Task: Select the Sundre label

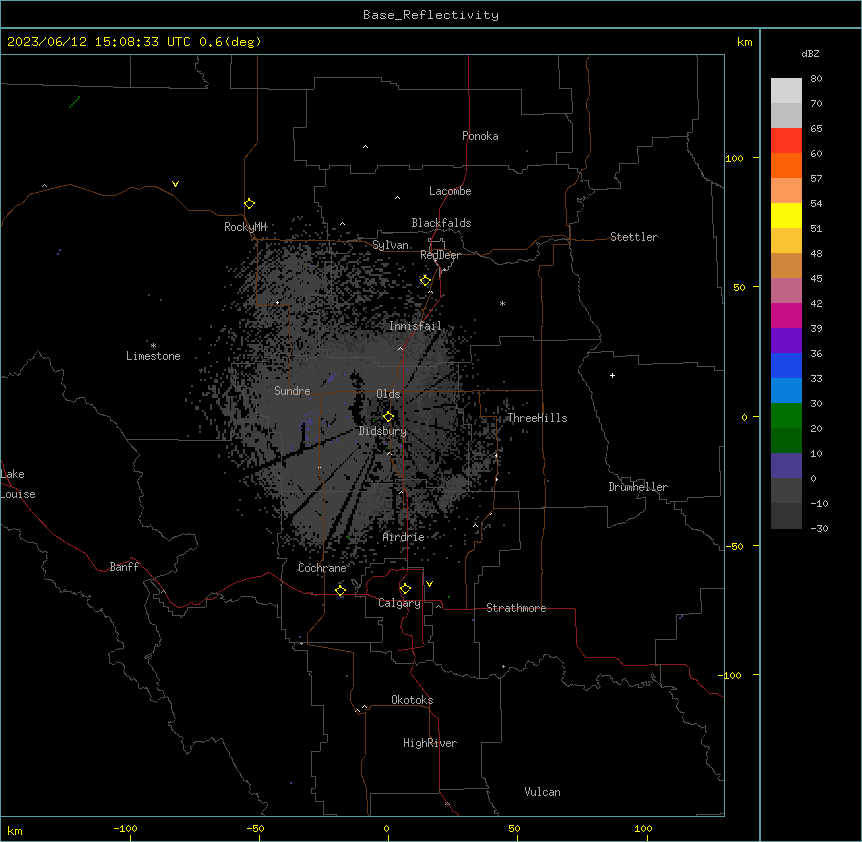Action: (x=292, y=391)
